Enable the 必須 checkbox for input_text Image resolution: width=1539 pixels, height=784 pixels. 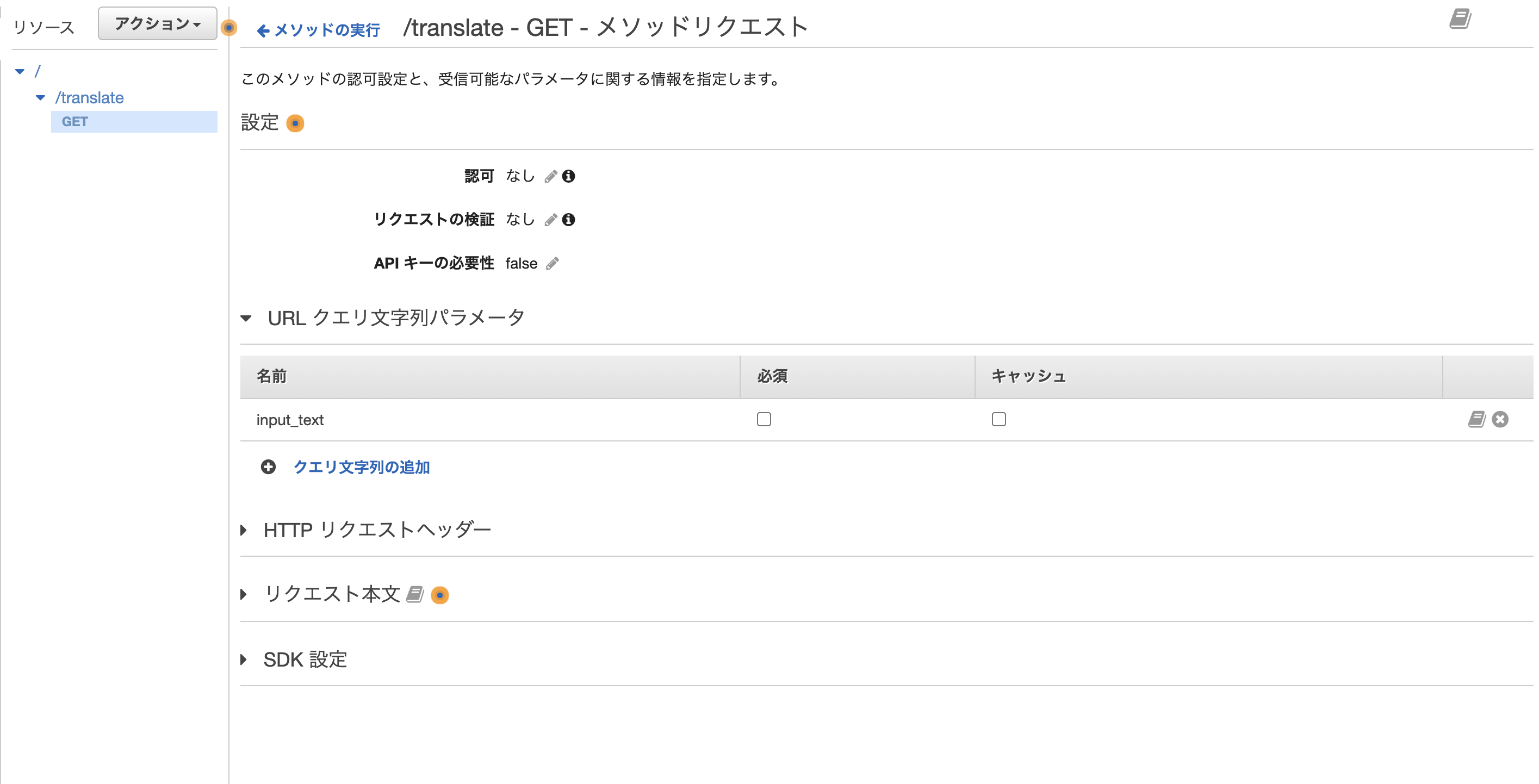pyautogui.click(x=764, y=419)
